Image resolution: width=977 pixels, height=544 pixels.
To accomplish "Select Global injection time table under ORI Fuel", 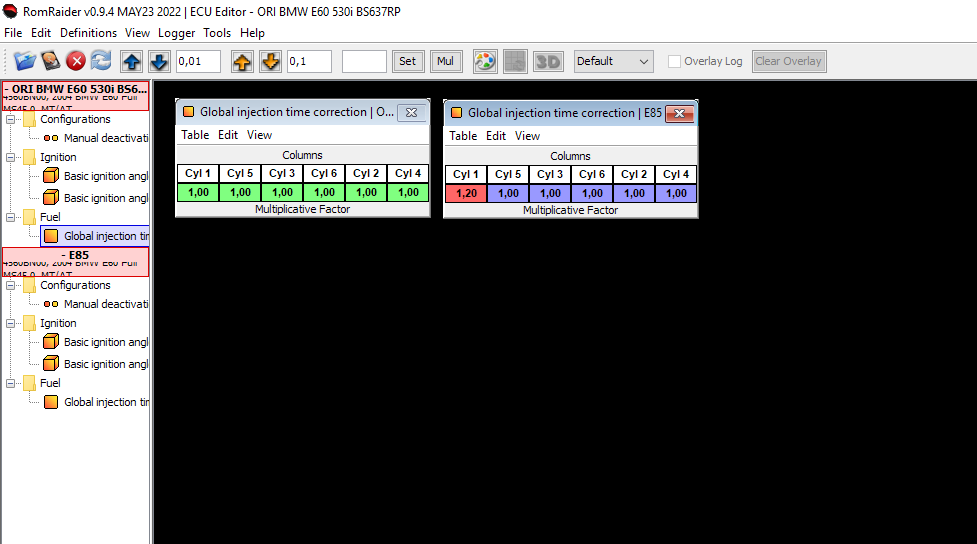I will point(96,236).
